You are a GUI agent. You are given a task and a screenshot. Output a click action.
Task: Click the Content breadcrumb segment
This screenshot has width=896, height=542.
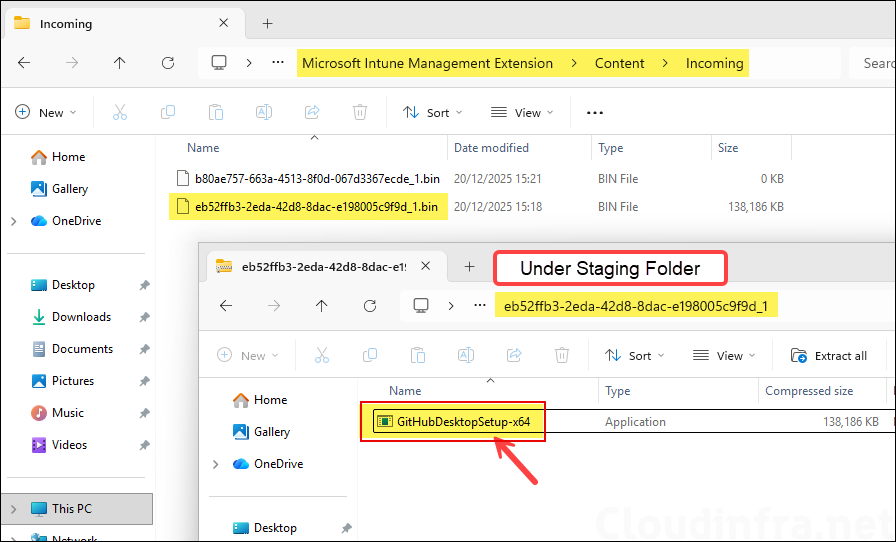[619, 63]
